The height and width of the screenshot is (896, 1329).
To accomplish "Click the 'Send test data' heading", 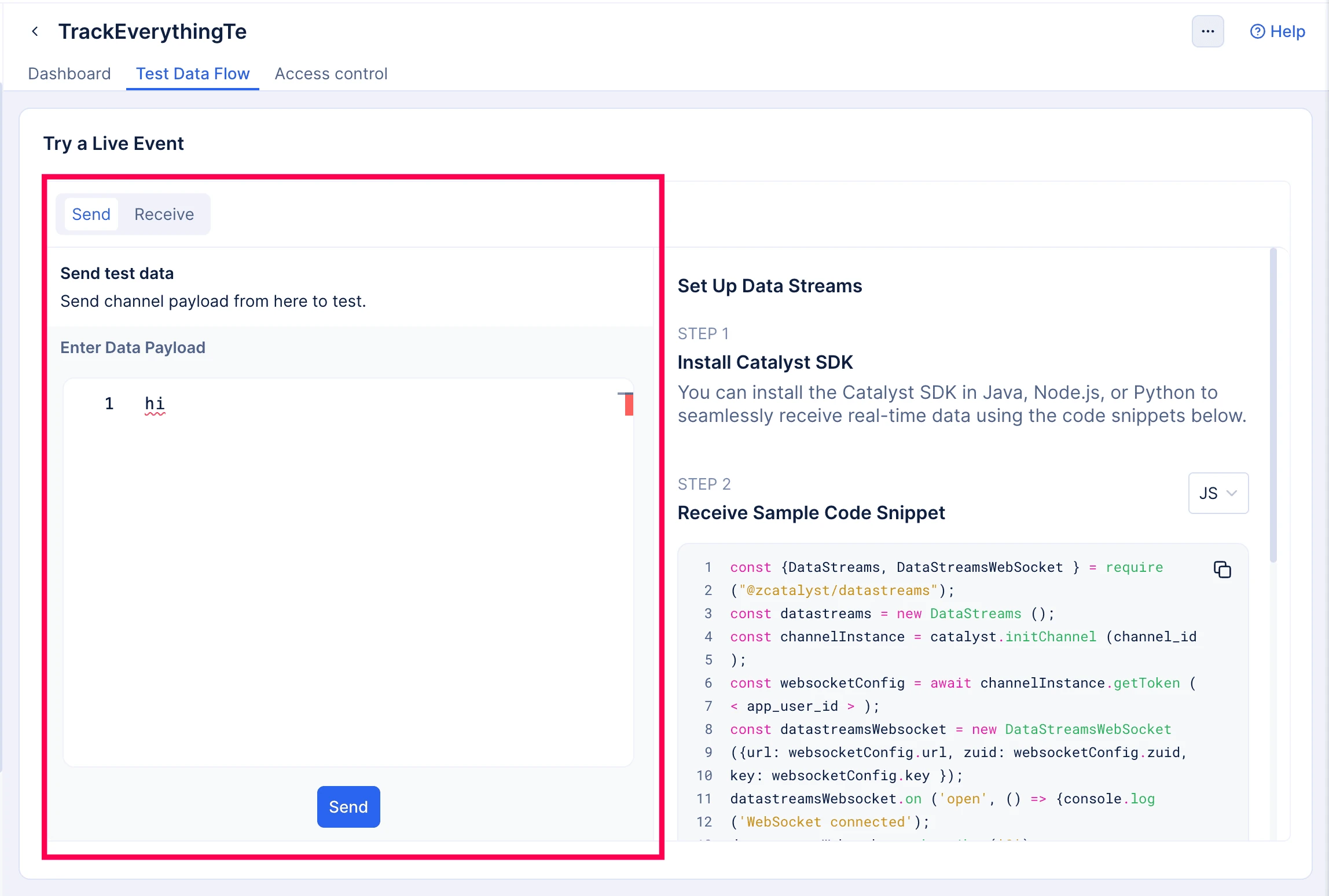I will [x=117, y=273].
